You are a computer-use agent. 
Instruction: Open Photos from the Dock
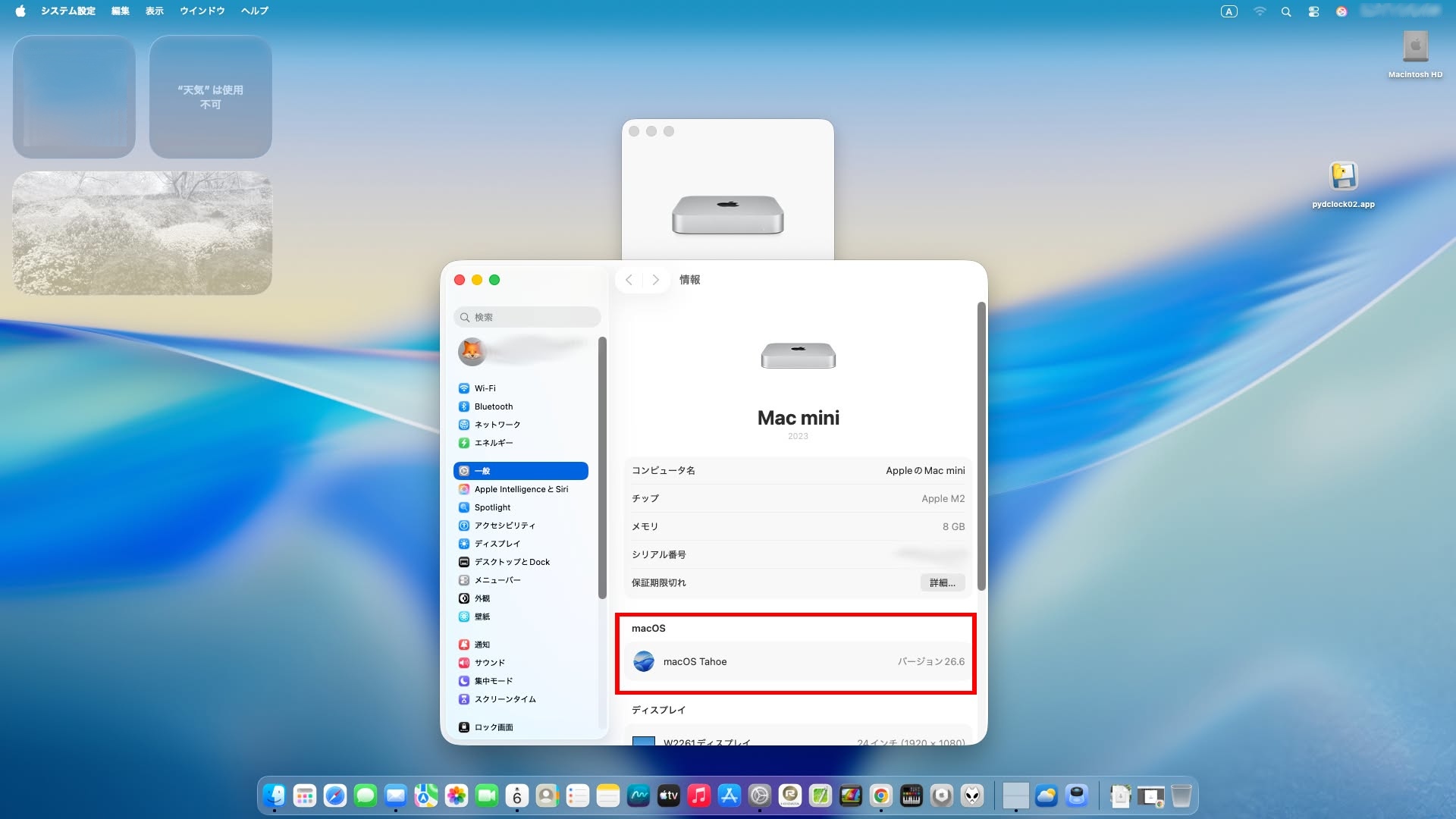pos(457,795)
